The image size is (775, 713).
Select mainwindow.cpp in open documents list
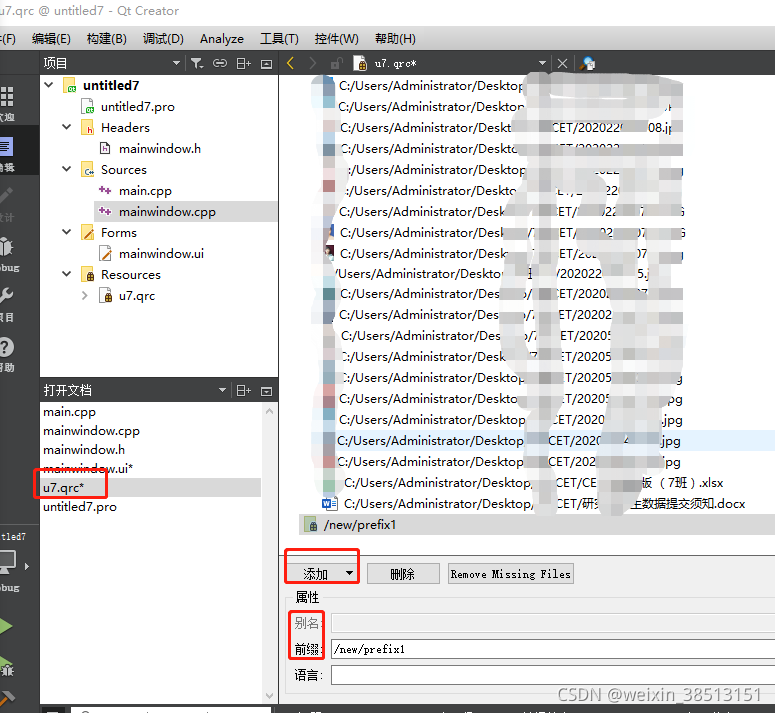coord(91,431)
